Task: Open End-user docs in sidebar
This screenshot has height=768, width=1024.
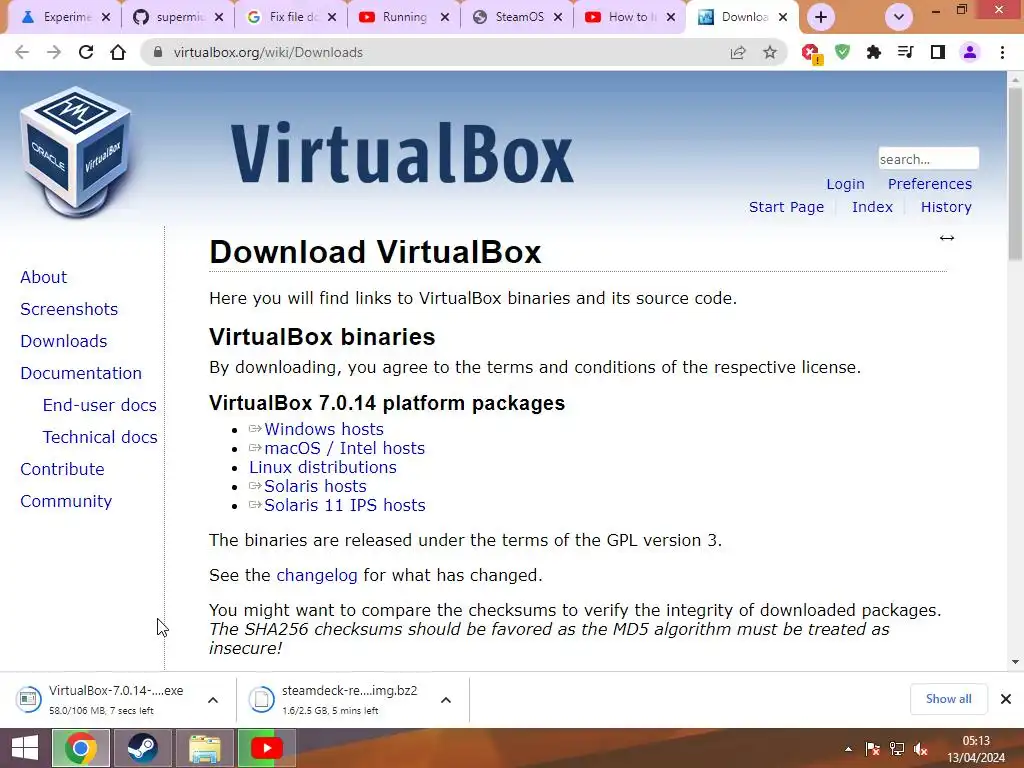Action: tap(99, 405)
